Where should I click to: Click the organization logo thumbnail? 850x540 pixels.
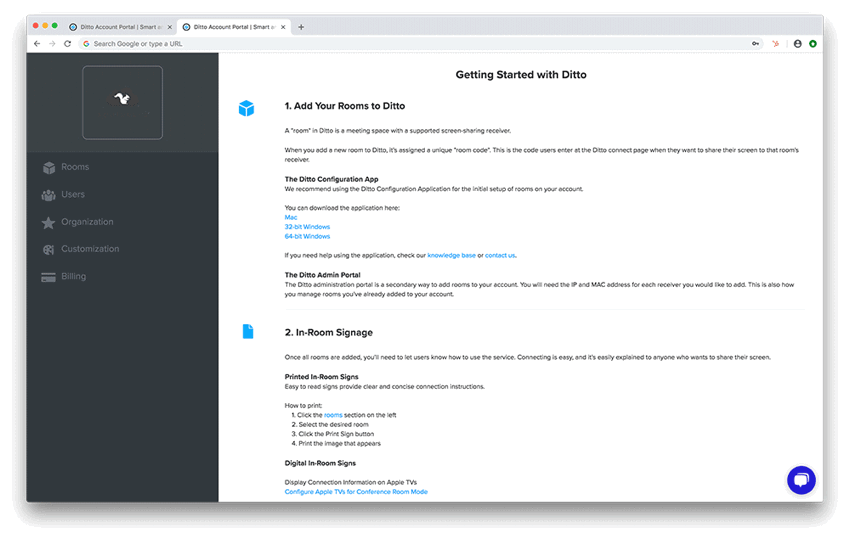pyautogui.click(x=122, y=102)
